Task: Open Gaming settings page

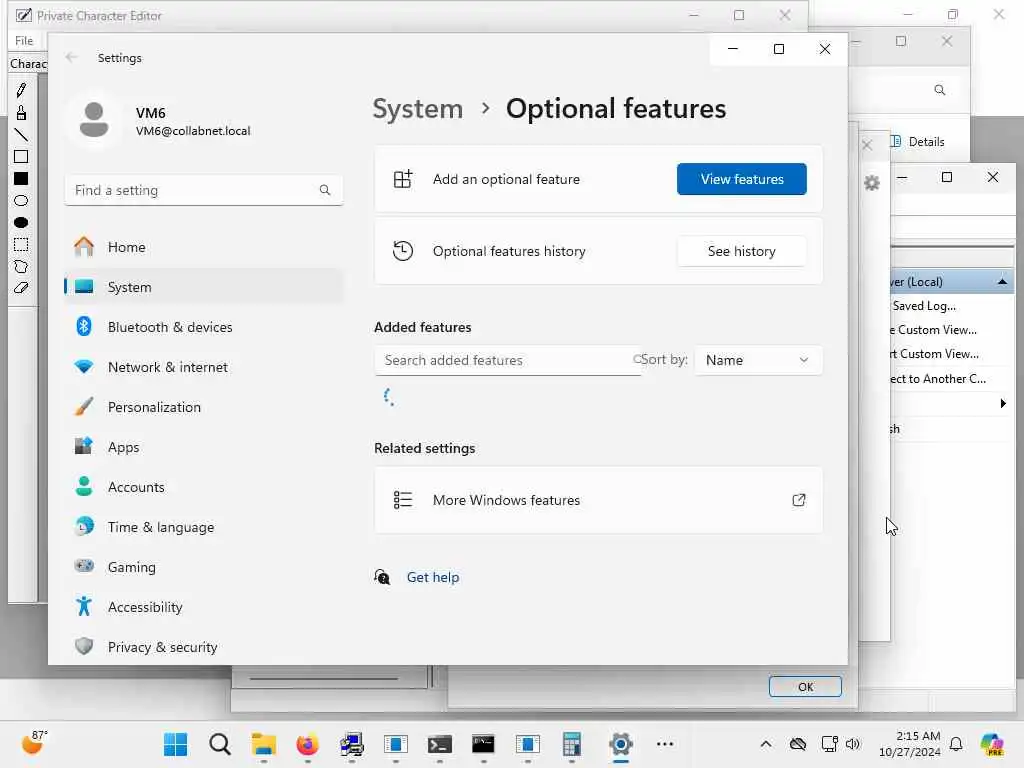Action: pos(204,567)
